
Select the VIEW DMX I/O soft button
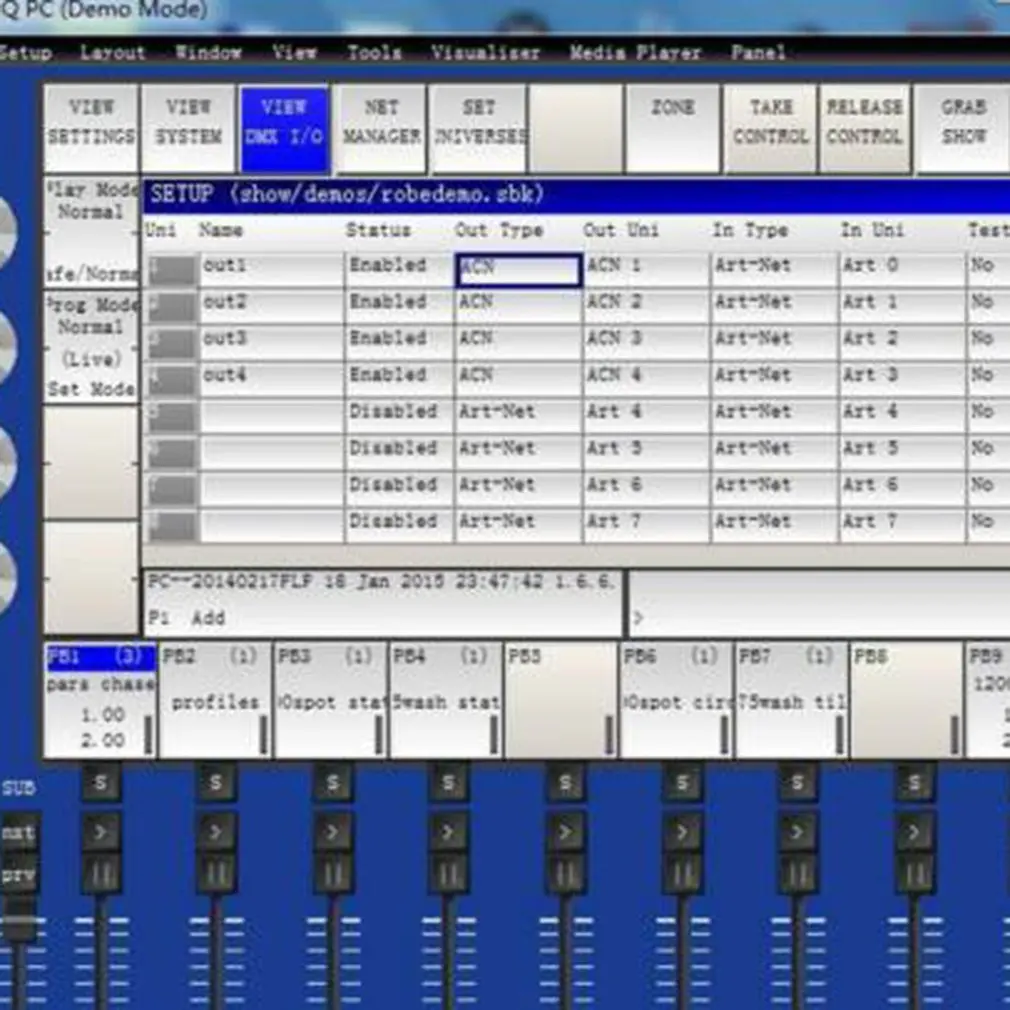click(285, 128)
